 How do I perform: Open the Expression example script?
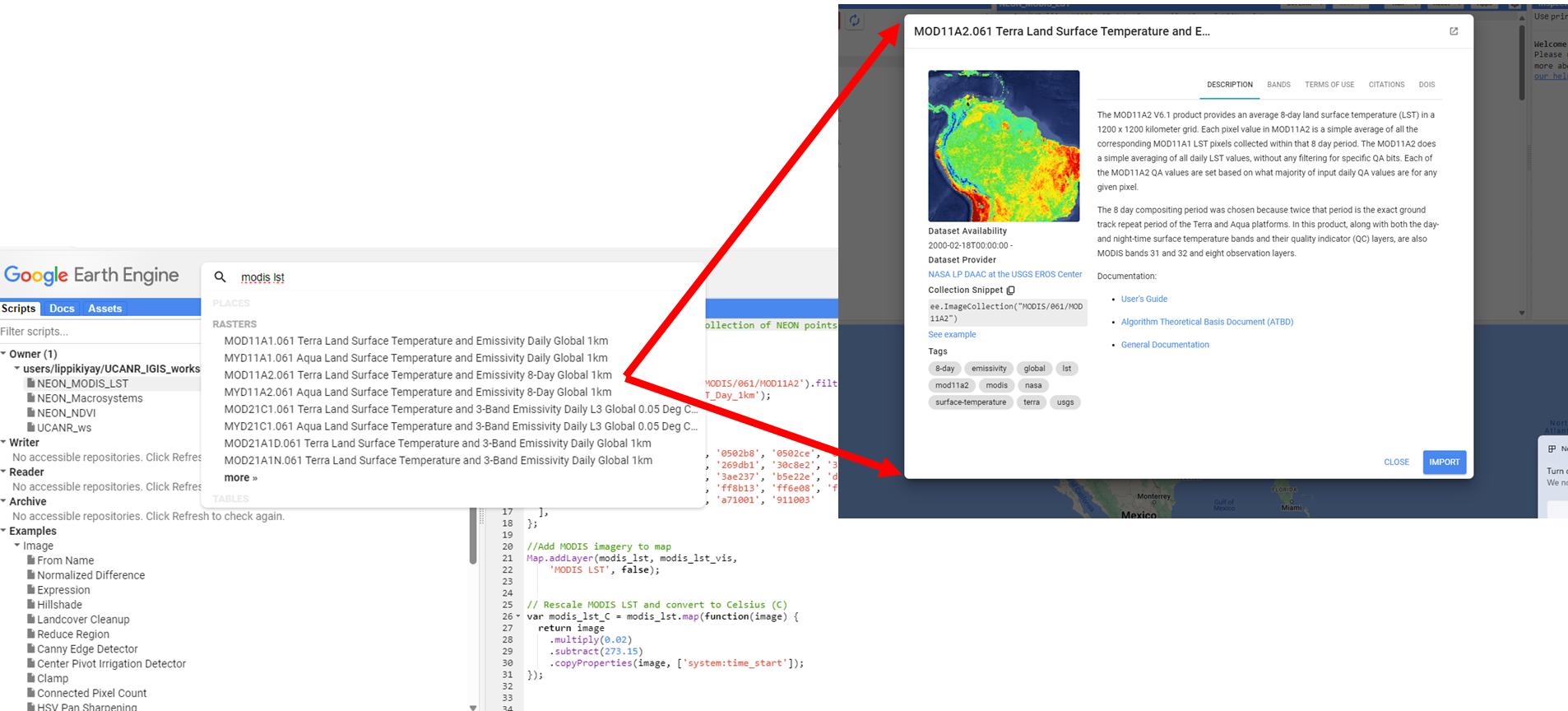click(x=63, y=590)
